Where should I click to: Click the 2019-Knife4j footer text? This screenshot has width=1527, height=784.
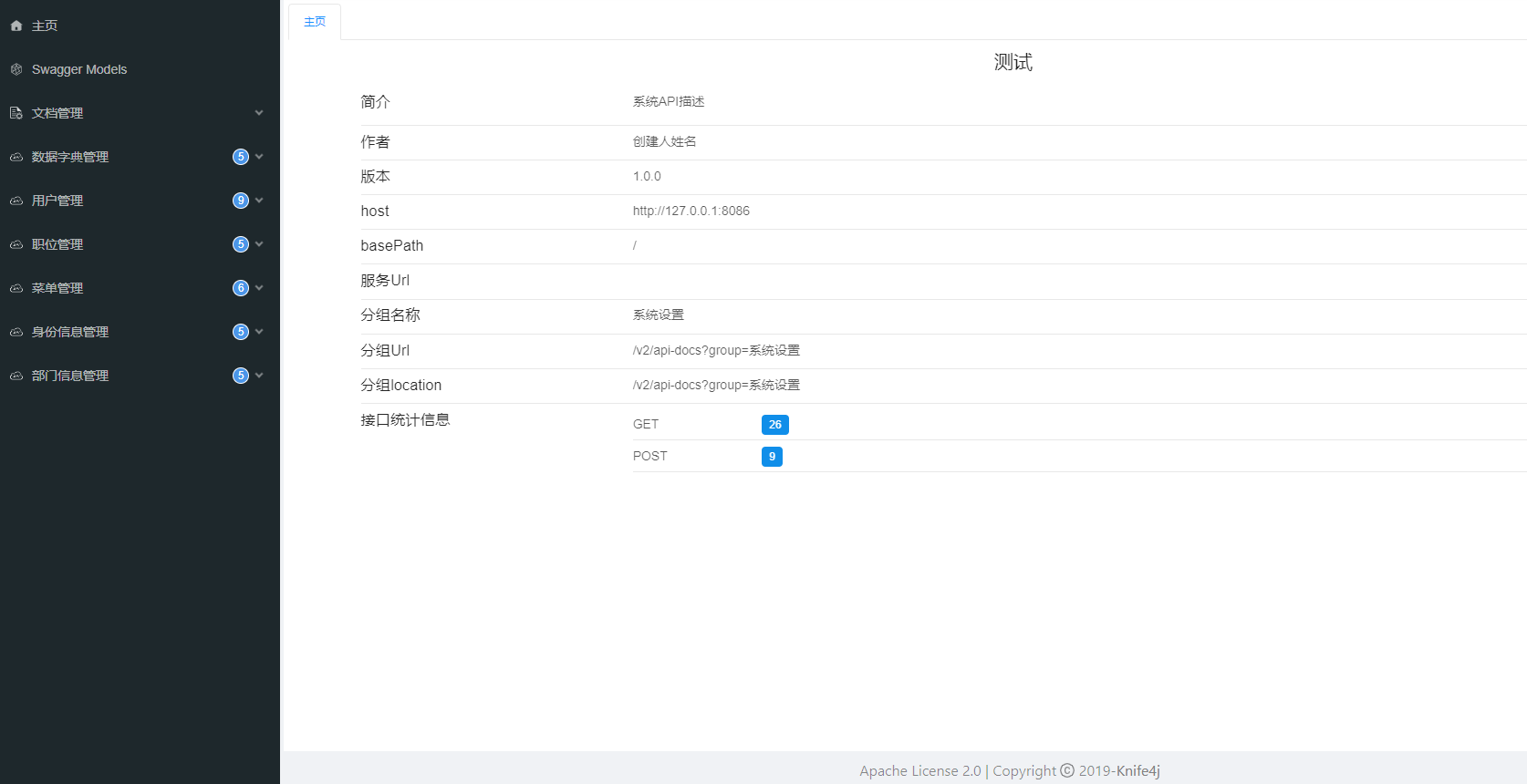click(1119, 770)
